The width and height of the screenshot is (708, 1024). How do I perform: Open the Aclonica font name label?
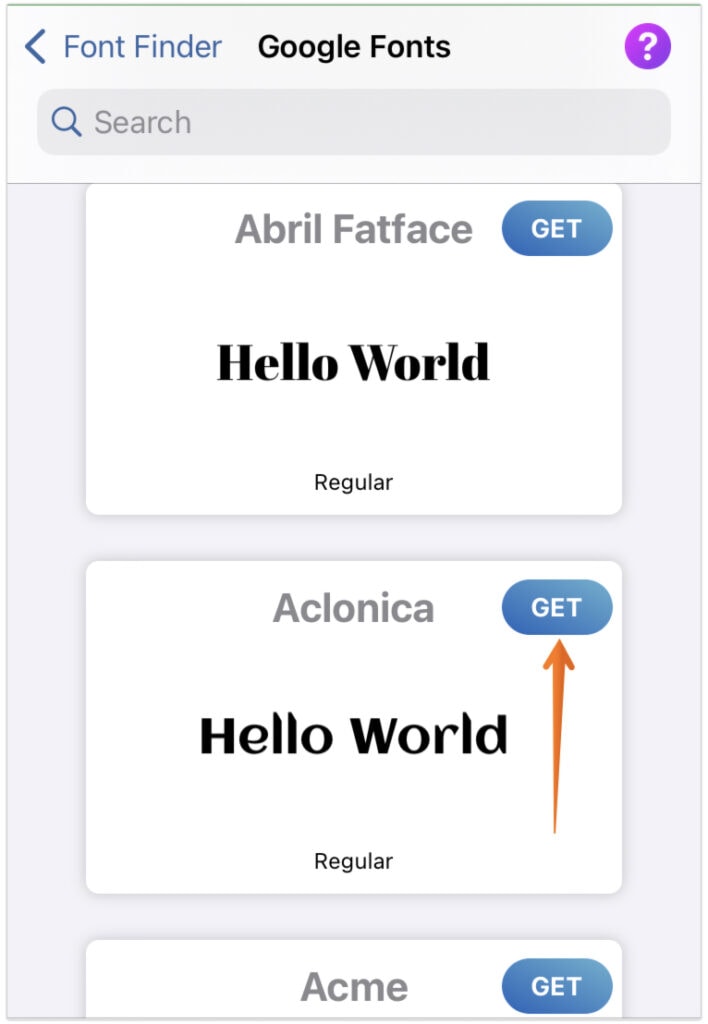click(354, 607)
